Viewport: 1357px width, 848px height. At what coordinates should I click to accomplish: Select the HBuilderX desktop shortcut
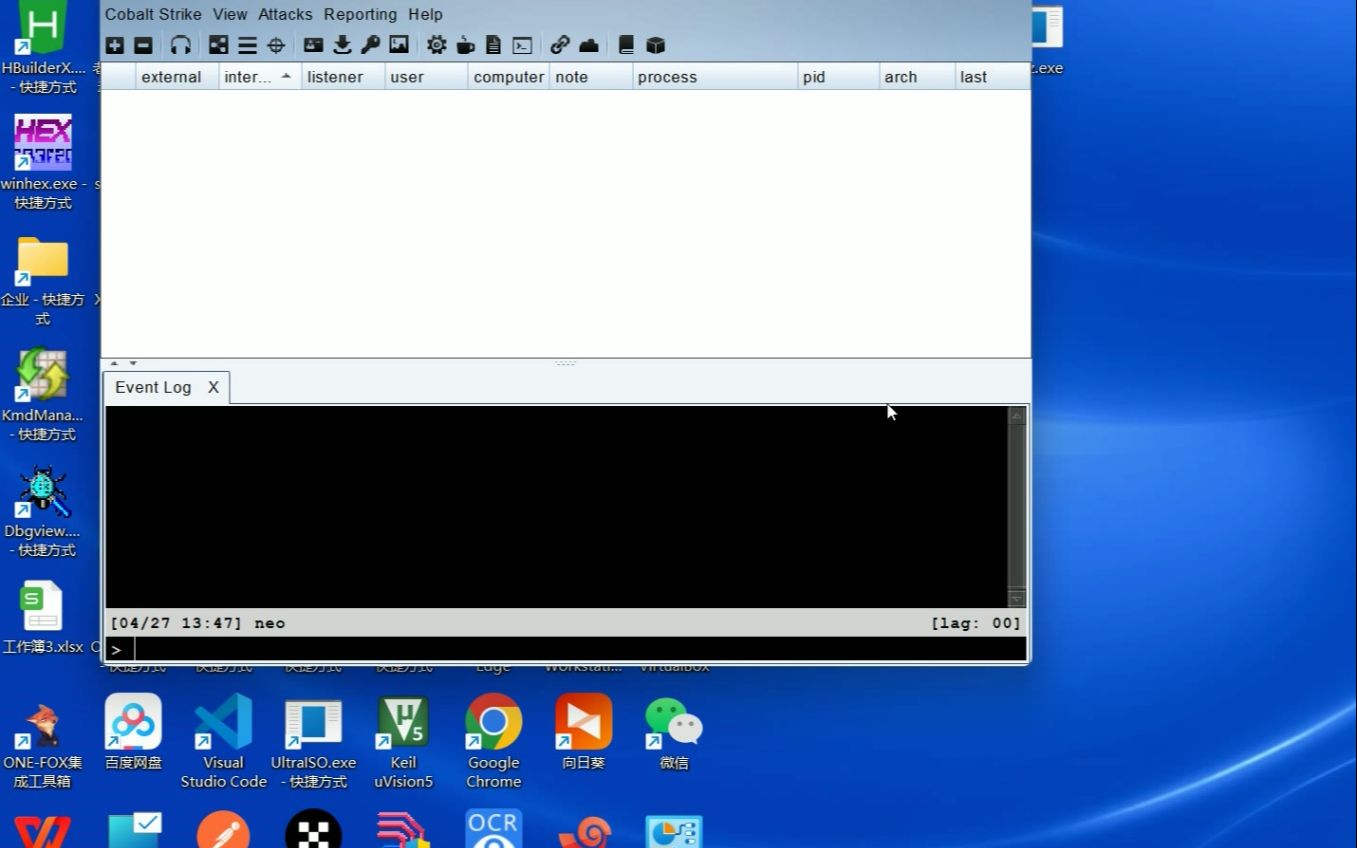(42, 48)
